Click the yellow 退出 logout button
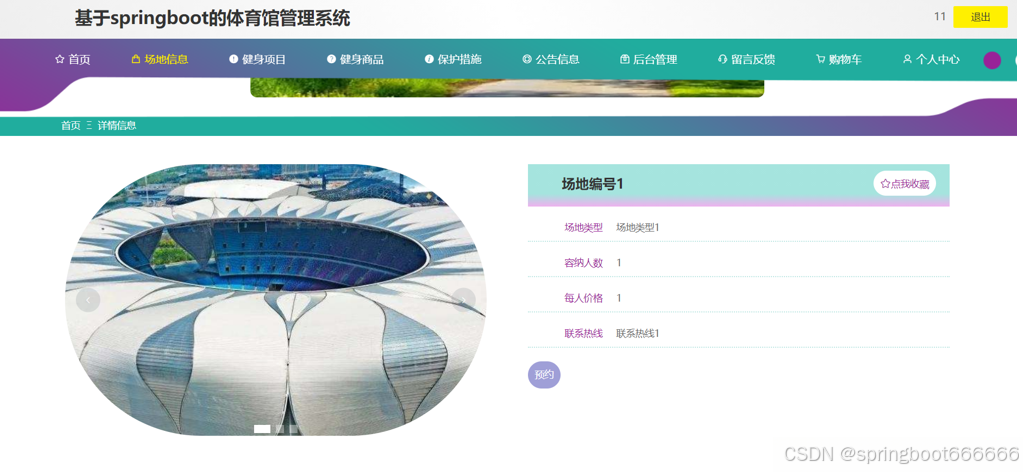 tap(981, 17)
